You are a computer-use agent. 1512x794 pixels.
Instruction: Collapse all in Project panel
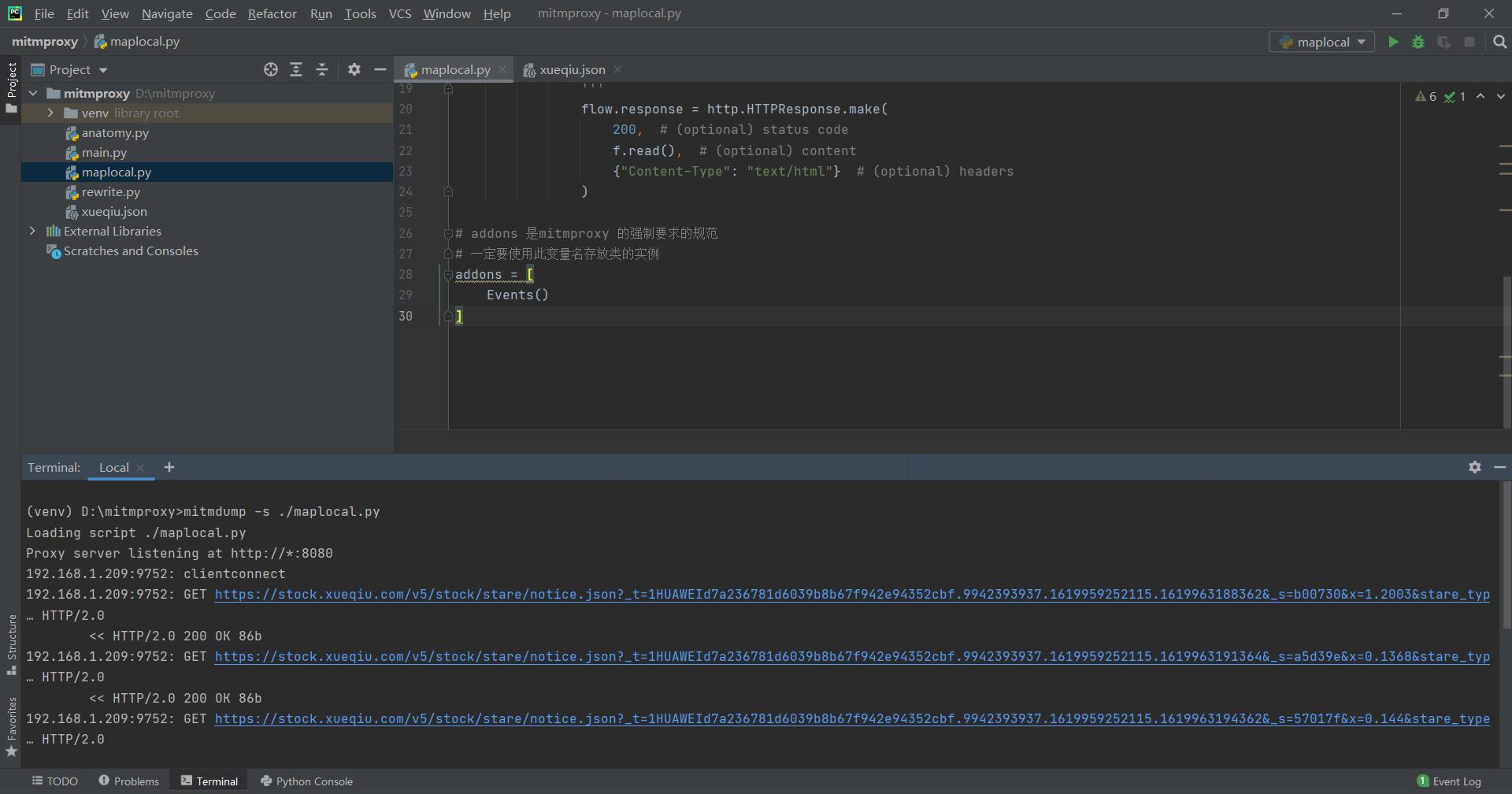tap(322, 69)
